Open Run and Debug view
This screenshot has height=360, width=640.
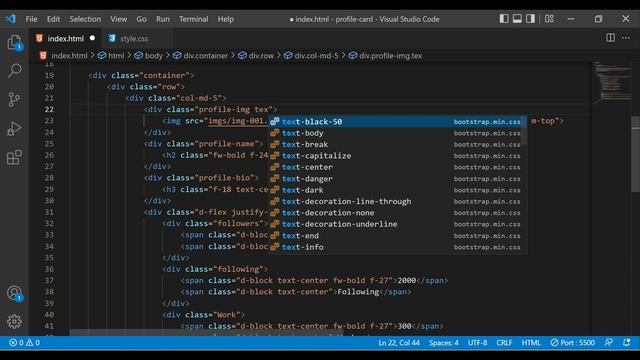point(14,128)
